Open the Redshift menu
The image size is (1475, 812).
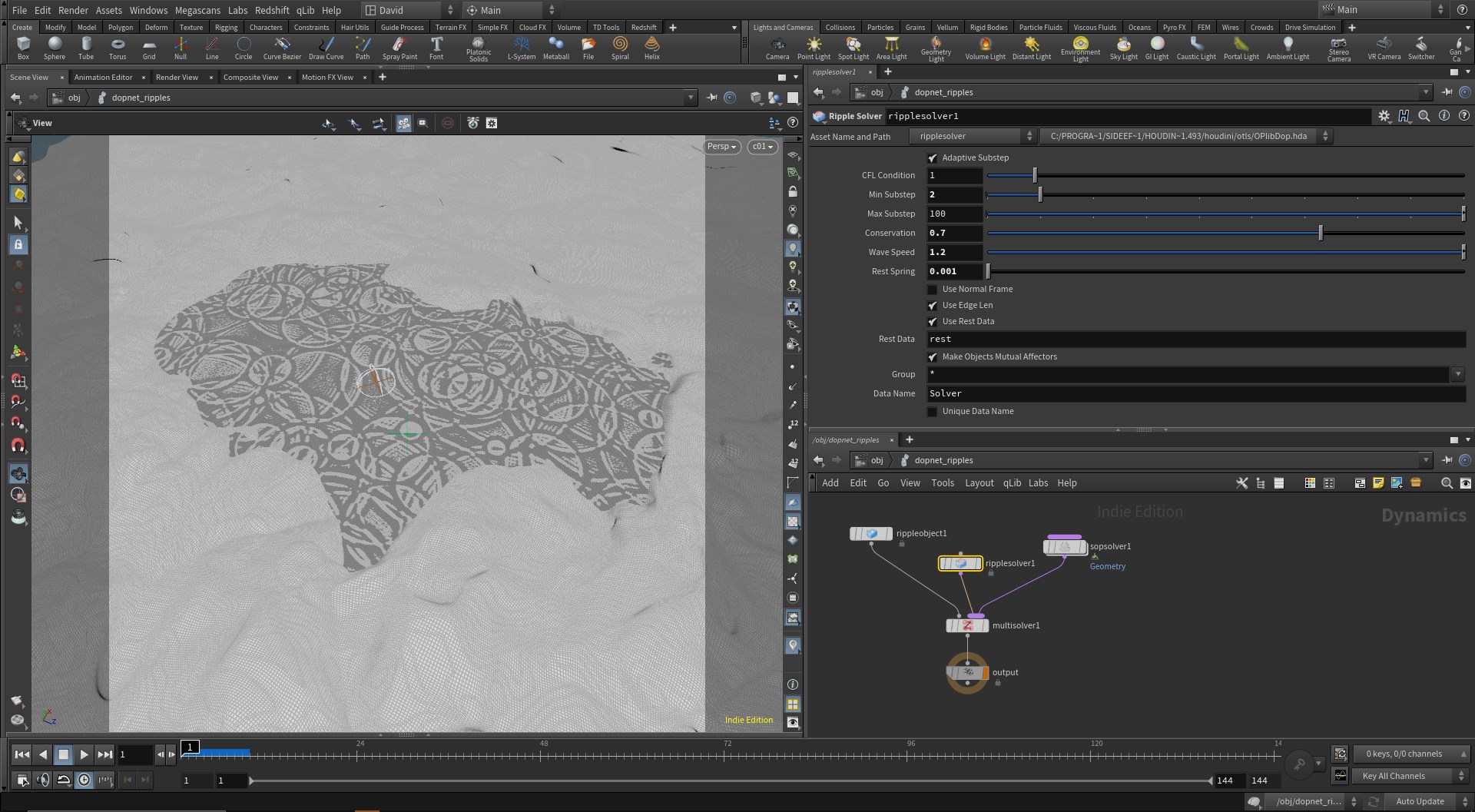point(272,10)
